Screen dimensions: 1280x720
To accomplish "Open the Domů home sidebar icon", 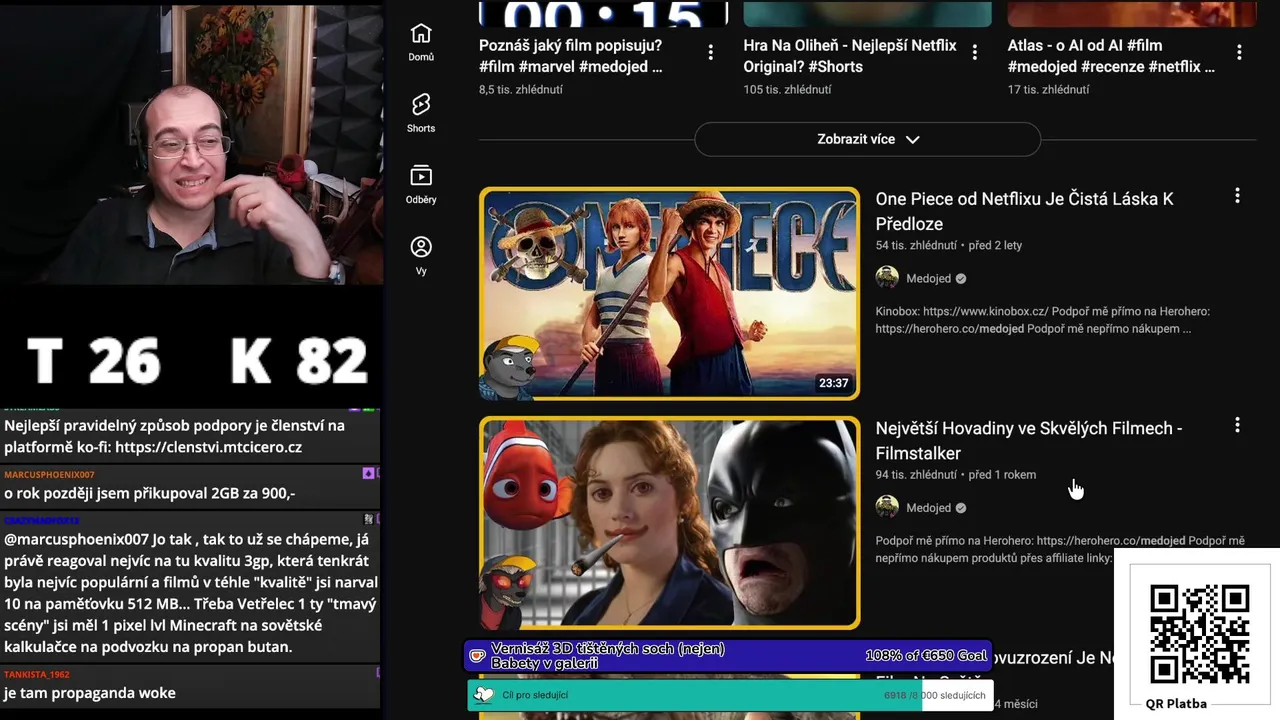I will 421,42.
